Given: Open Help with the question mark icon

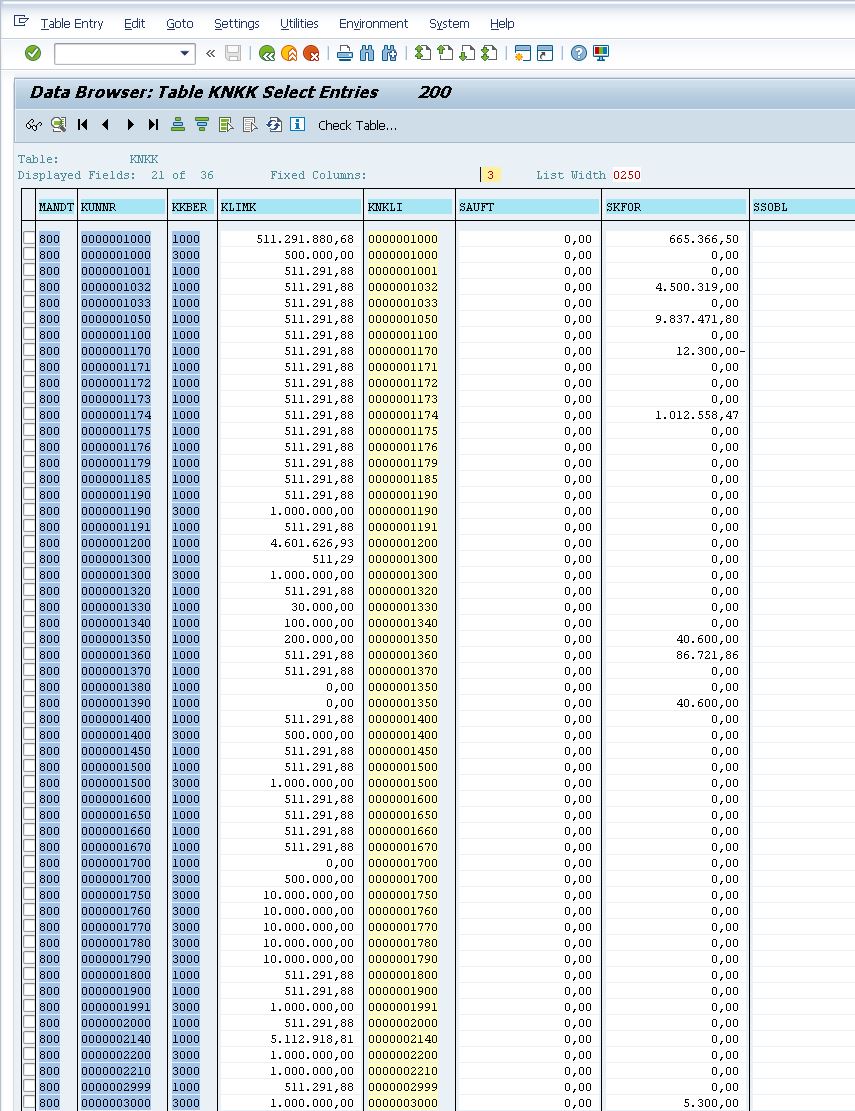Looking at the screenshot, I should (578, 53).
